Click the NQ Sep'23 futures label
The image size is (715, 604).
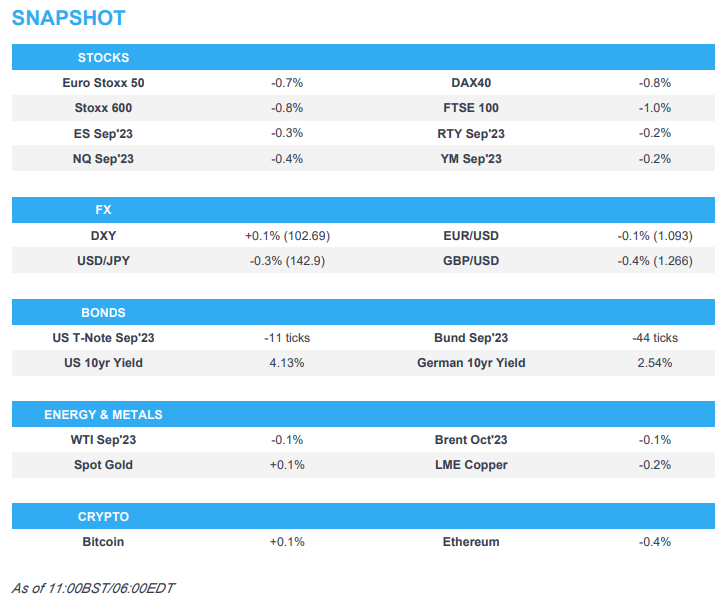pos(103,158)
